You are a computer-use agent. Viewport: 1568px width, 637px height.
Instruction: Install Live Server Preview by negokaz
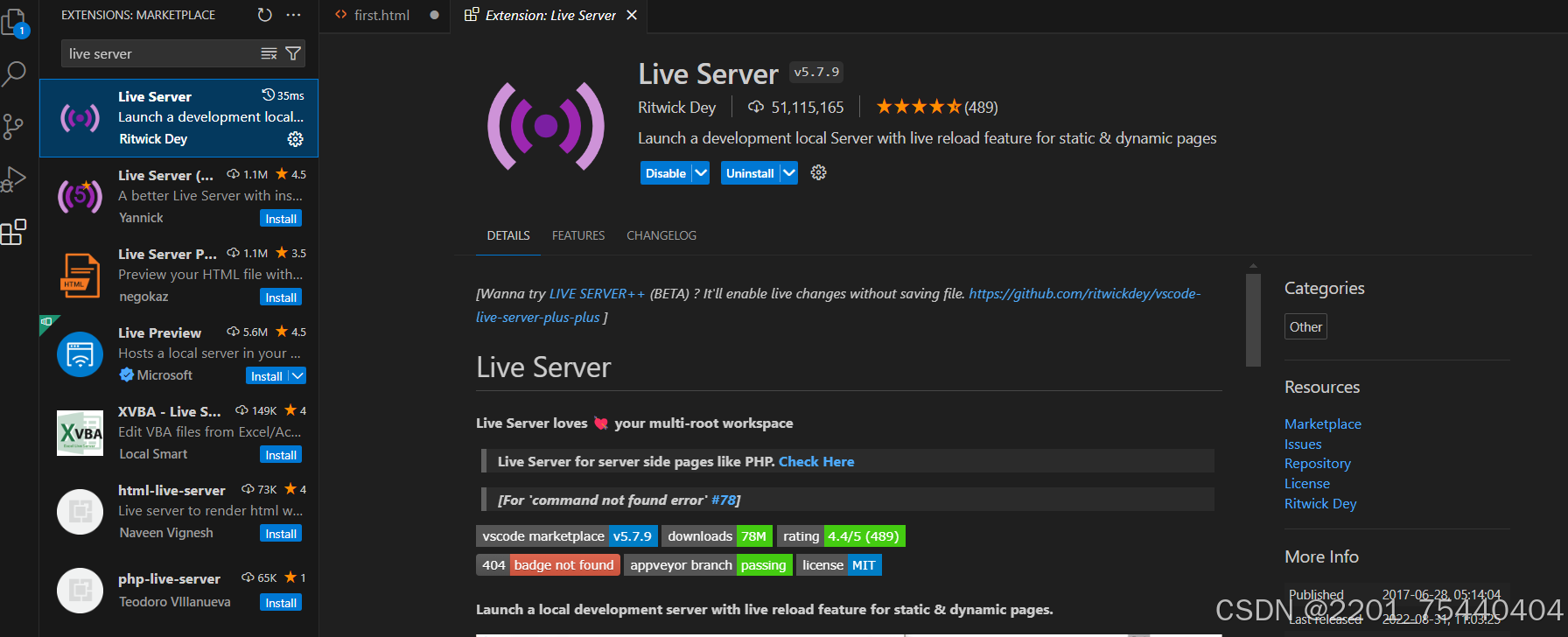(281, 297)
